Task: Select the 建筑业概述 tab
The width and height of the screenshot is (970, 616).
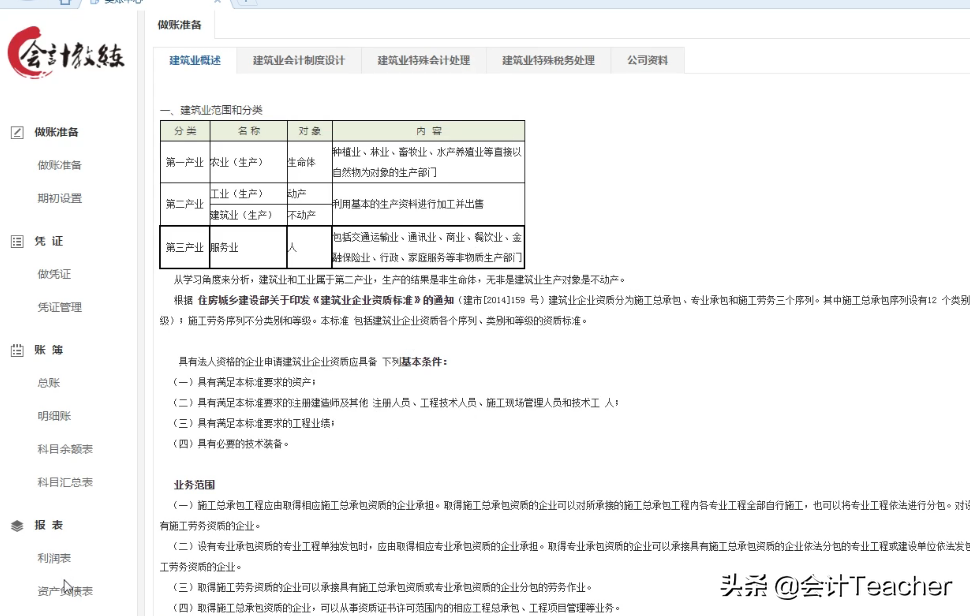Action: coord(194,60)
